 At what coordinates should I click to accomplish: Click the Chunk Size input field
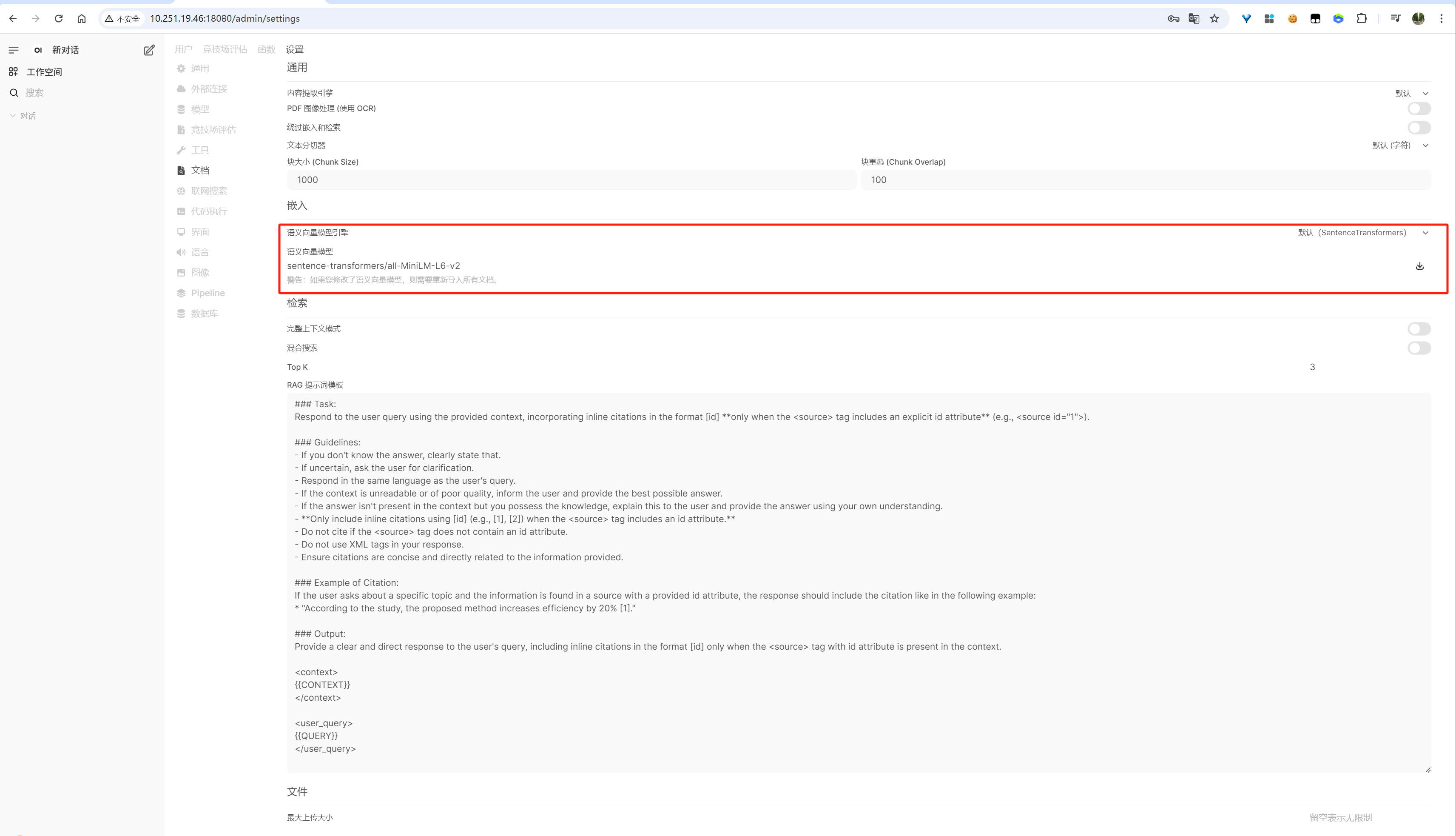(571, 180)
